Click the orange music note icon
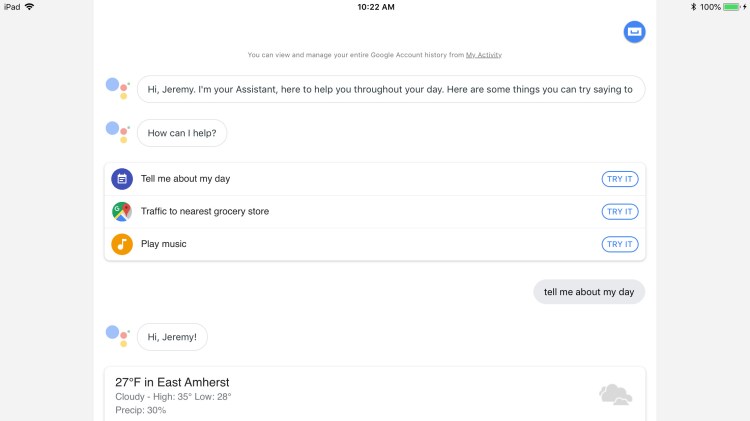 (x=122, y=244)
